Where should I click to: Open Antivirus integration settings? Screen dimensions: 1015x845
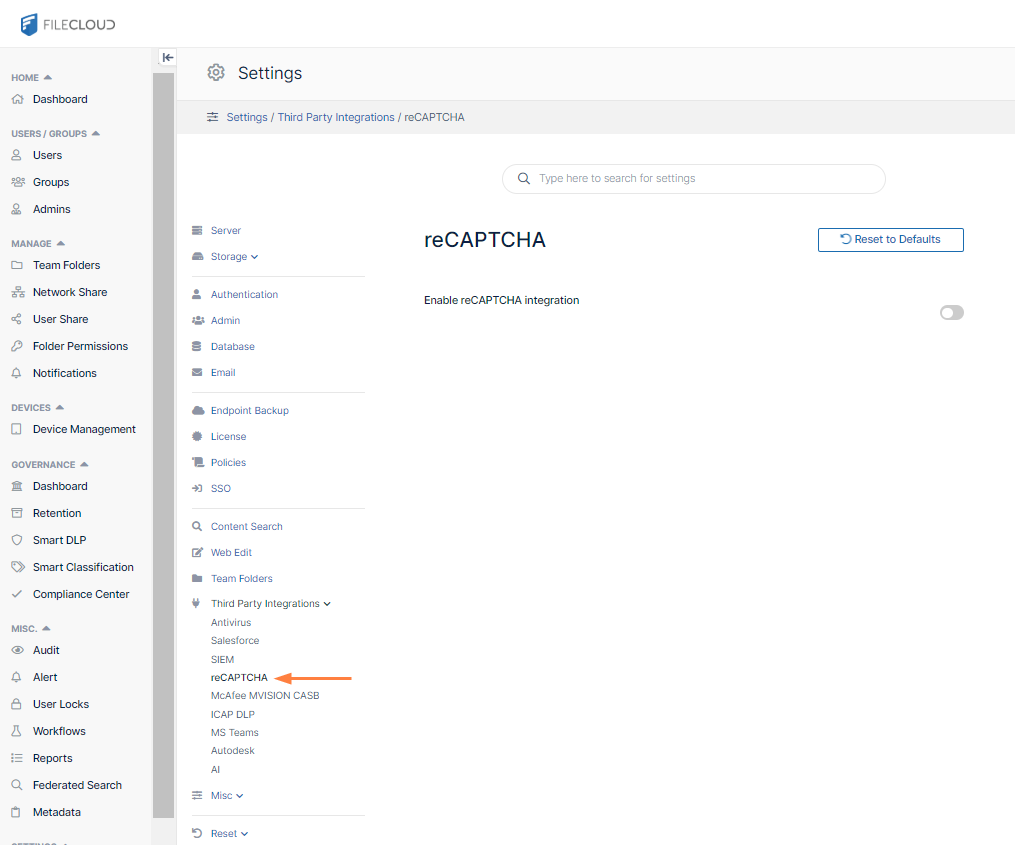point(231,622)
